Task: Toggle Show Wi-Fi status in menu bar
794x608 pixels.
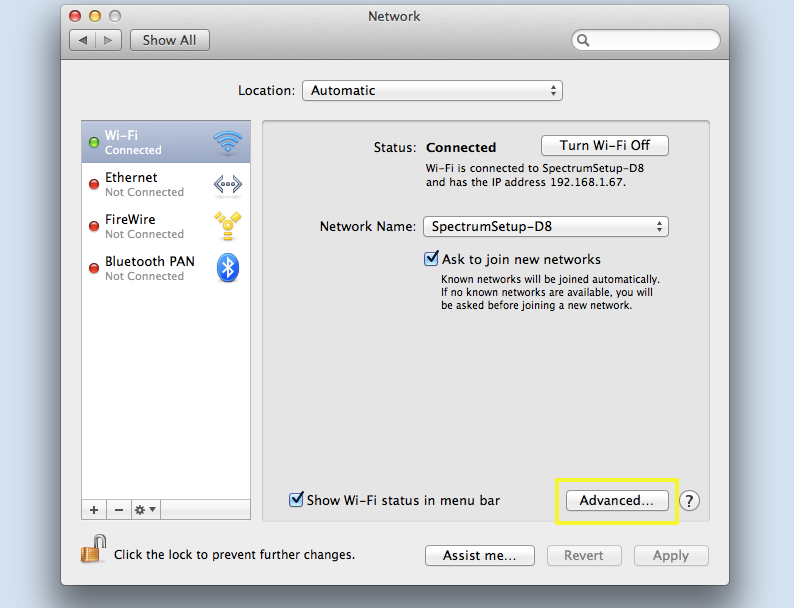Action: click(x=296, y=499)
